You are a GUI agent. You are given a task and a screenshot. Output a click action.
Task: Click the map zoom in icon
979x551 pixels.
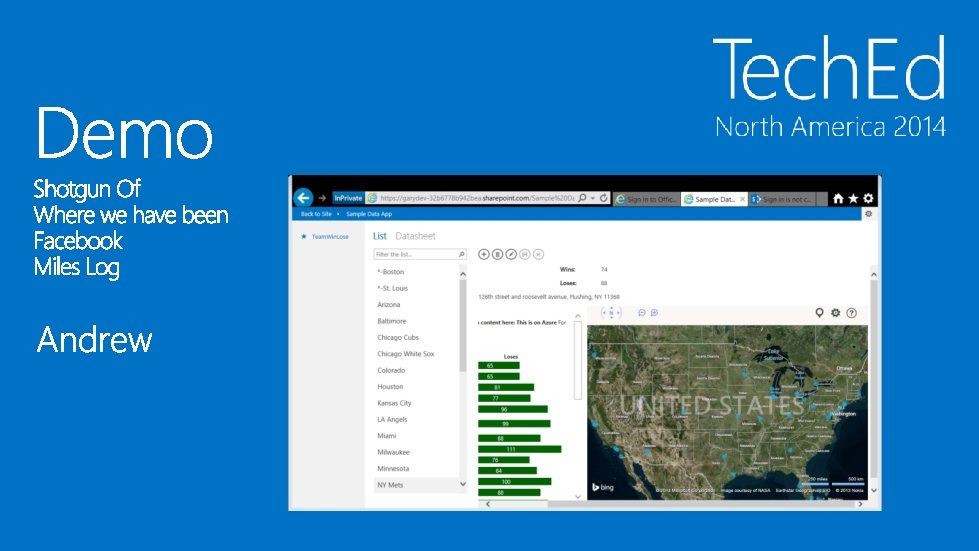654,313
